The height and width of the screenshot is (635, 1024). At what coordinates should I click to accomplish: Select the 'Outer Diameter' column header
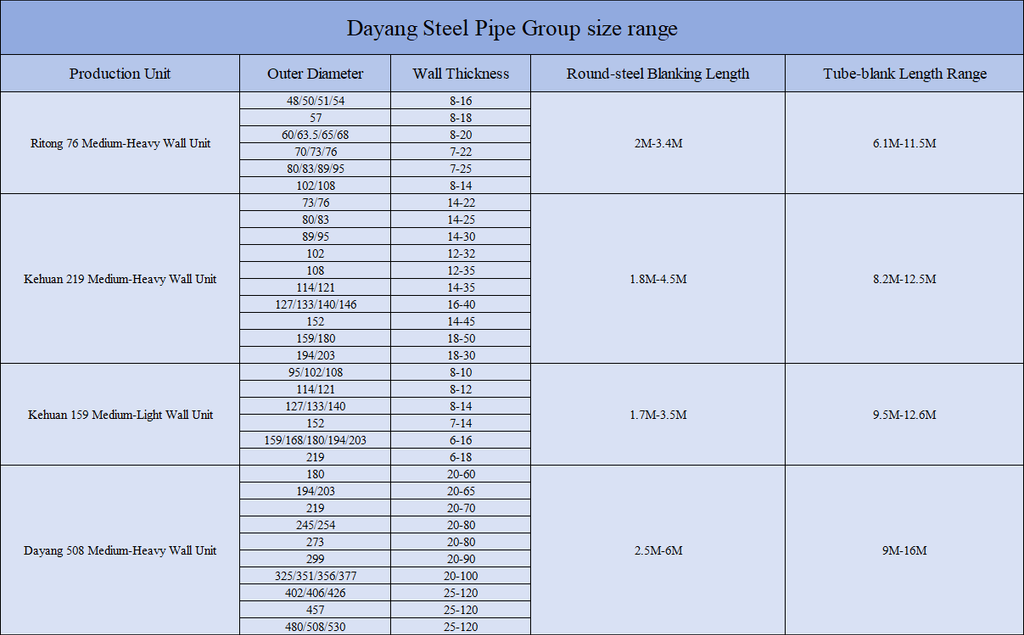coord(315,73)
